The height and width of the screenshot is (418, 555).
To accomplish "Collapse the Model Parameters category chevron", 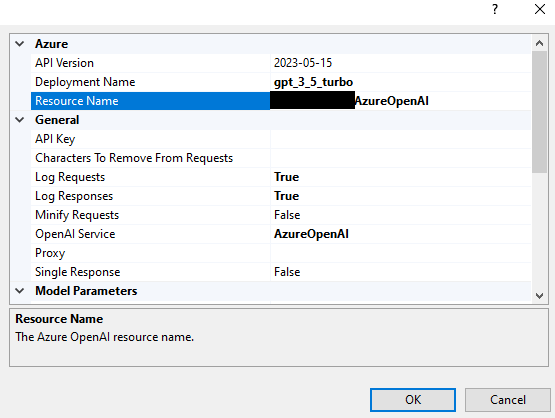I will [20, 291].
